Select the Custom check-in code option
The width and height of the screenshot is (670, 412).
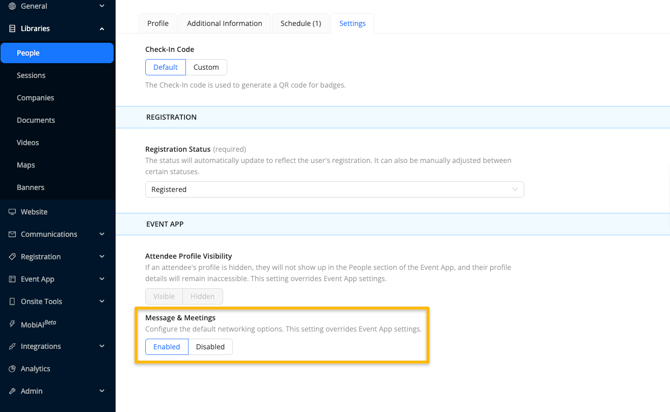pyautogui.click(x=206, y=67)
